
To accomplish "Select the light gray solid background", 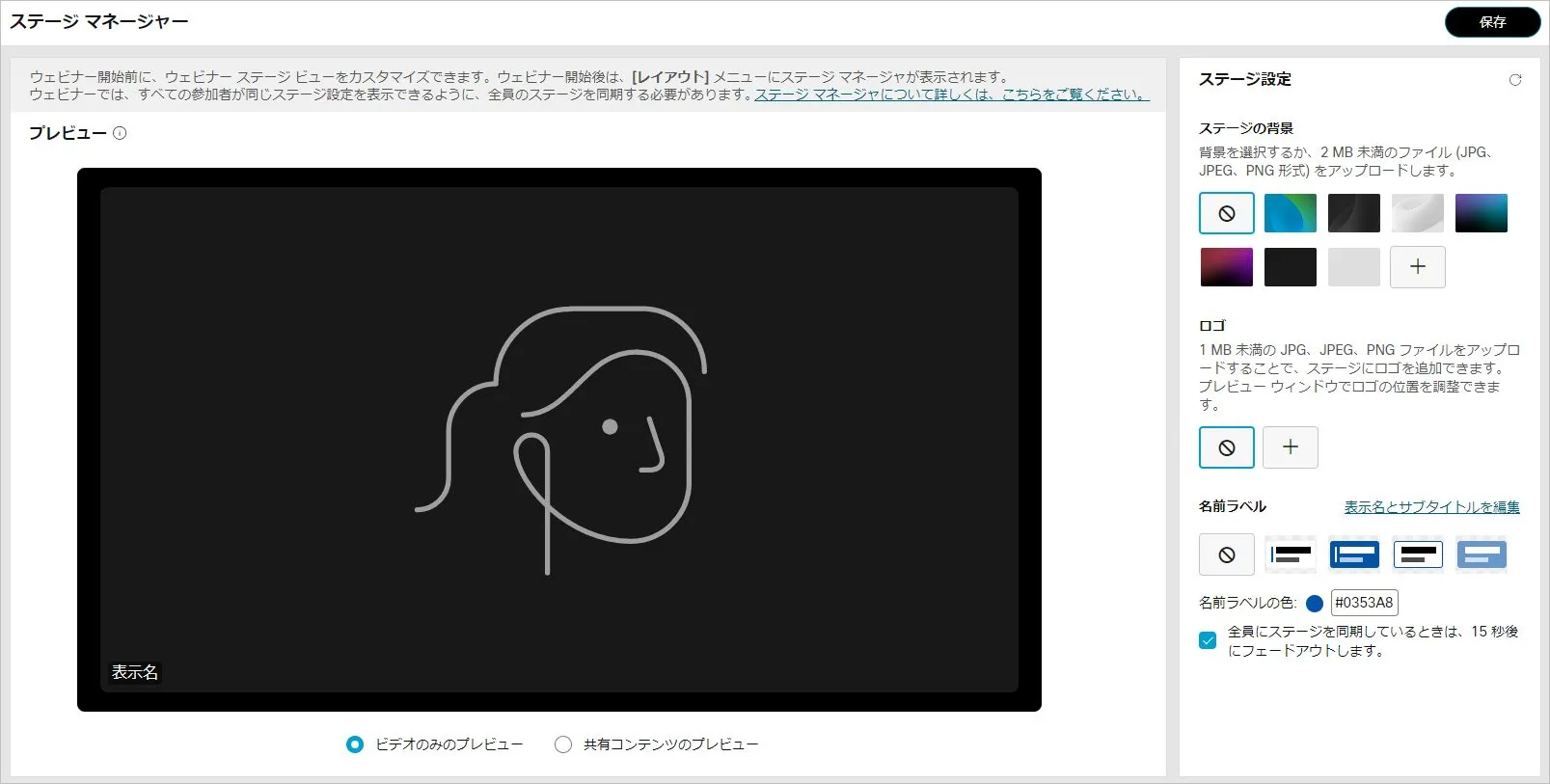I will point(1353,267).
